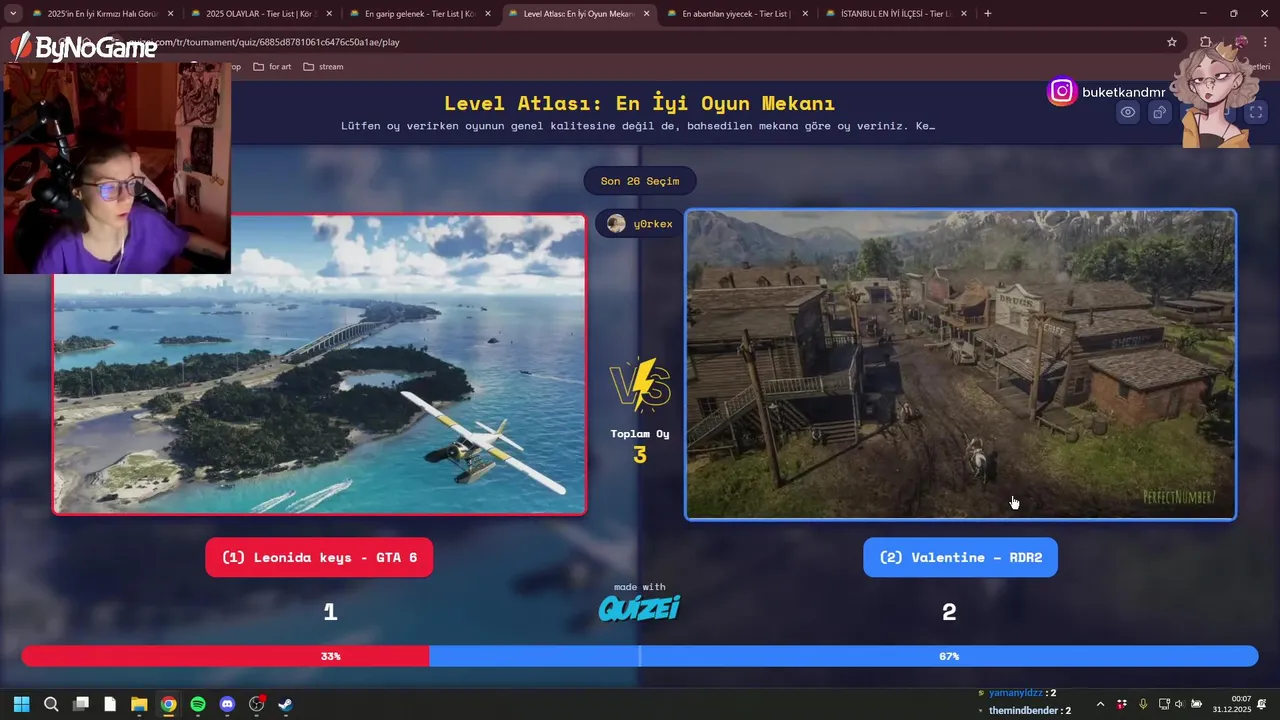
Task: Close the "En abartılan yiyecek" tab
Action: [805, 14]
